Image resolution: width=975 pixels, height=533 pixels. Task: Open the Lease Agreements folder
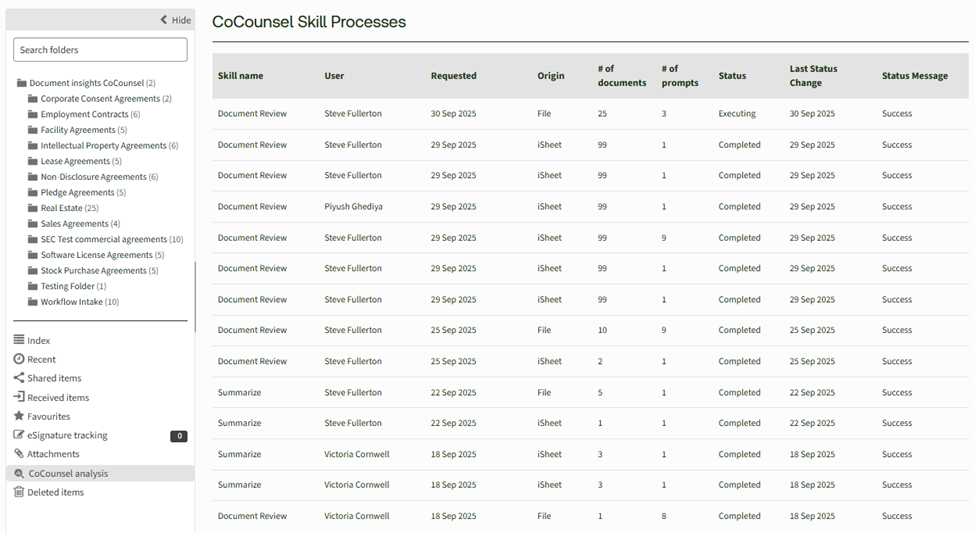click(75, 161)
